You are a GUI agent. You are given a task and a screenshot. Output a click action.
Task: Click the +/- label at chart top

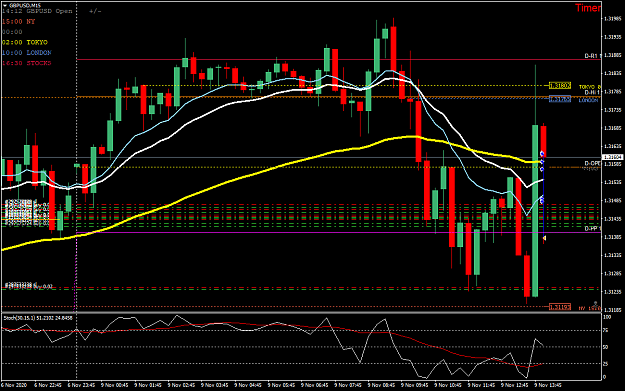pos(95,11)
